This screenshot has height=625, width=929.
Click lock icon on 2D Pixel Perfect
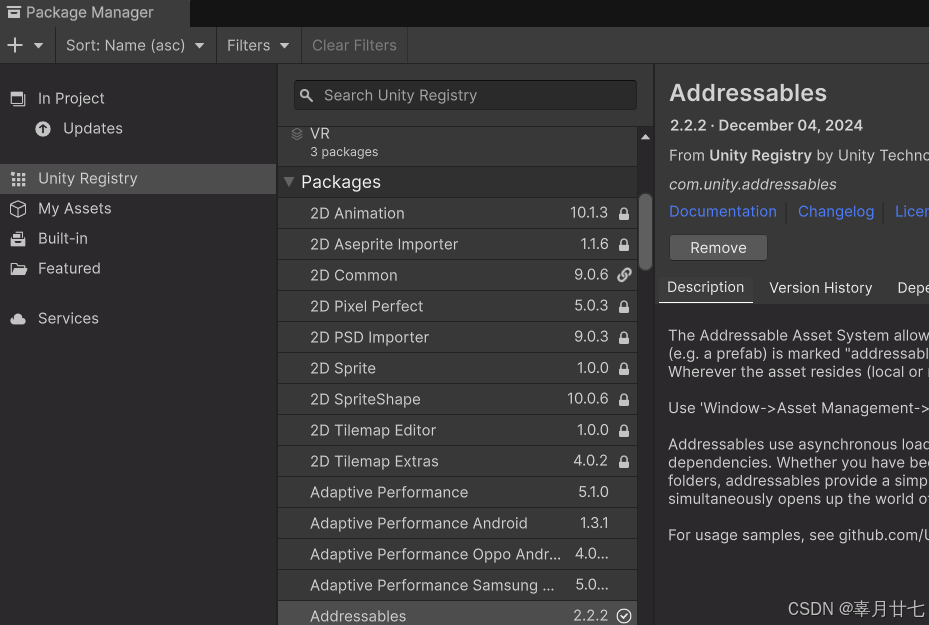pyautogui.click(x=624, y=307)
